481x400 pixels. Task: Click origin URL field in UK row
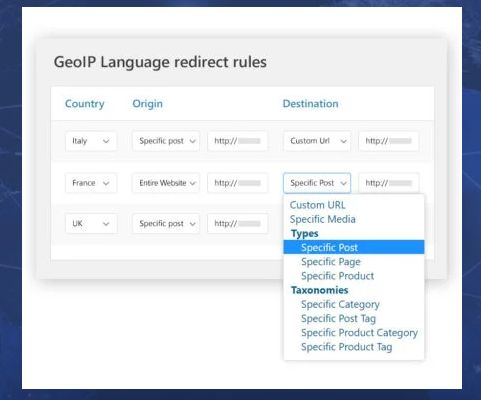pos(237,223)
